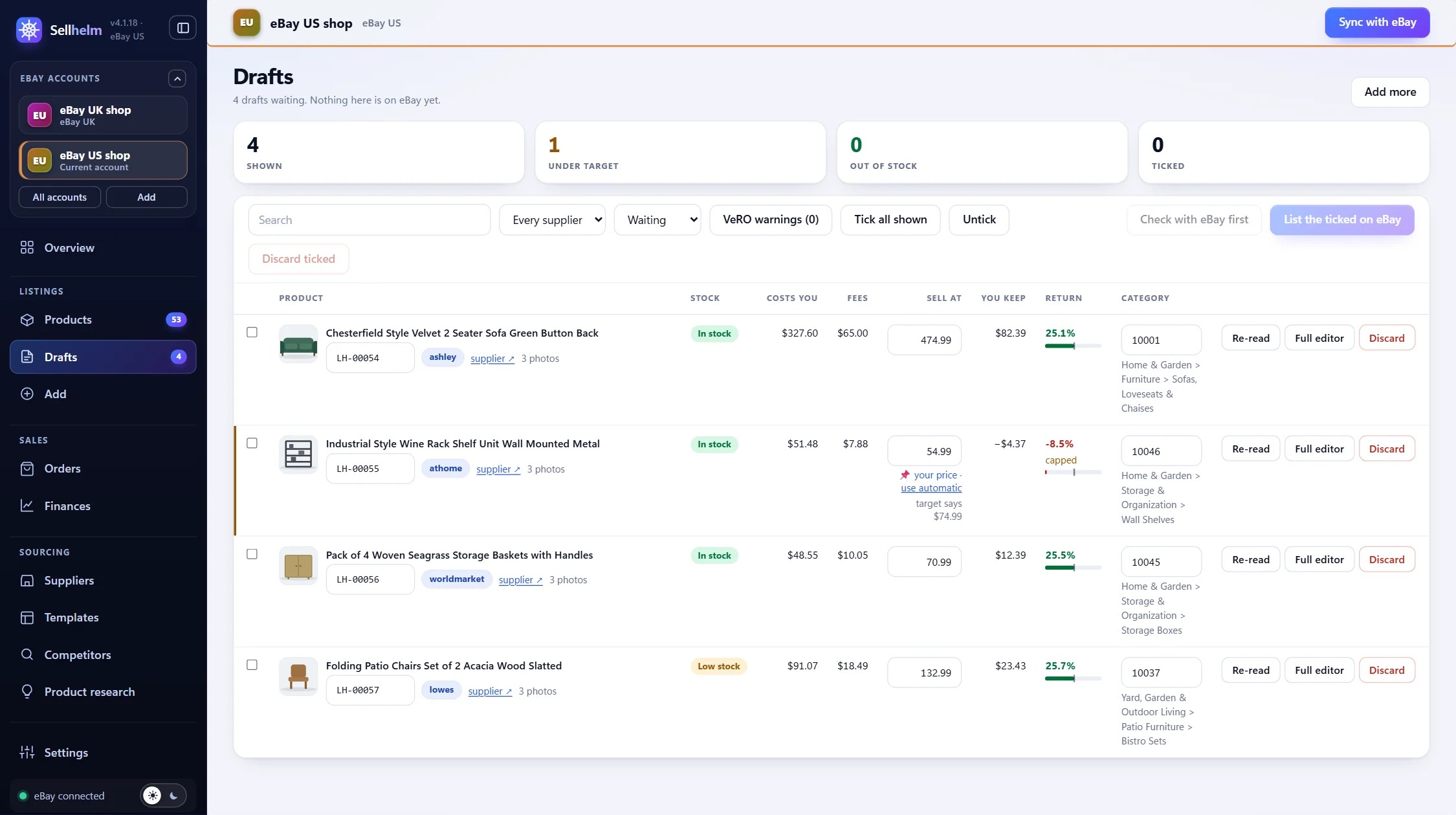Click the header EU account badge
Viewport: 1456px width, 815px height.
point(247,23)
